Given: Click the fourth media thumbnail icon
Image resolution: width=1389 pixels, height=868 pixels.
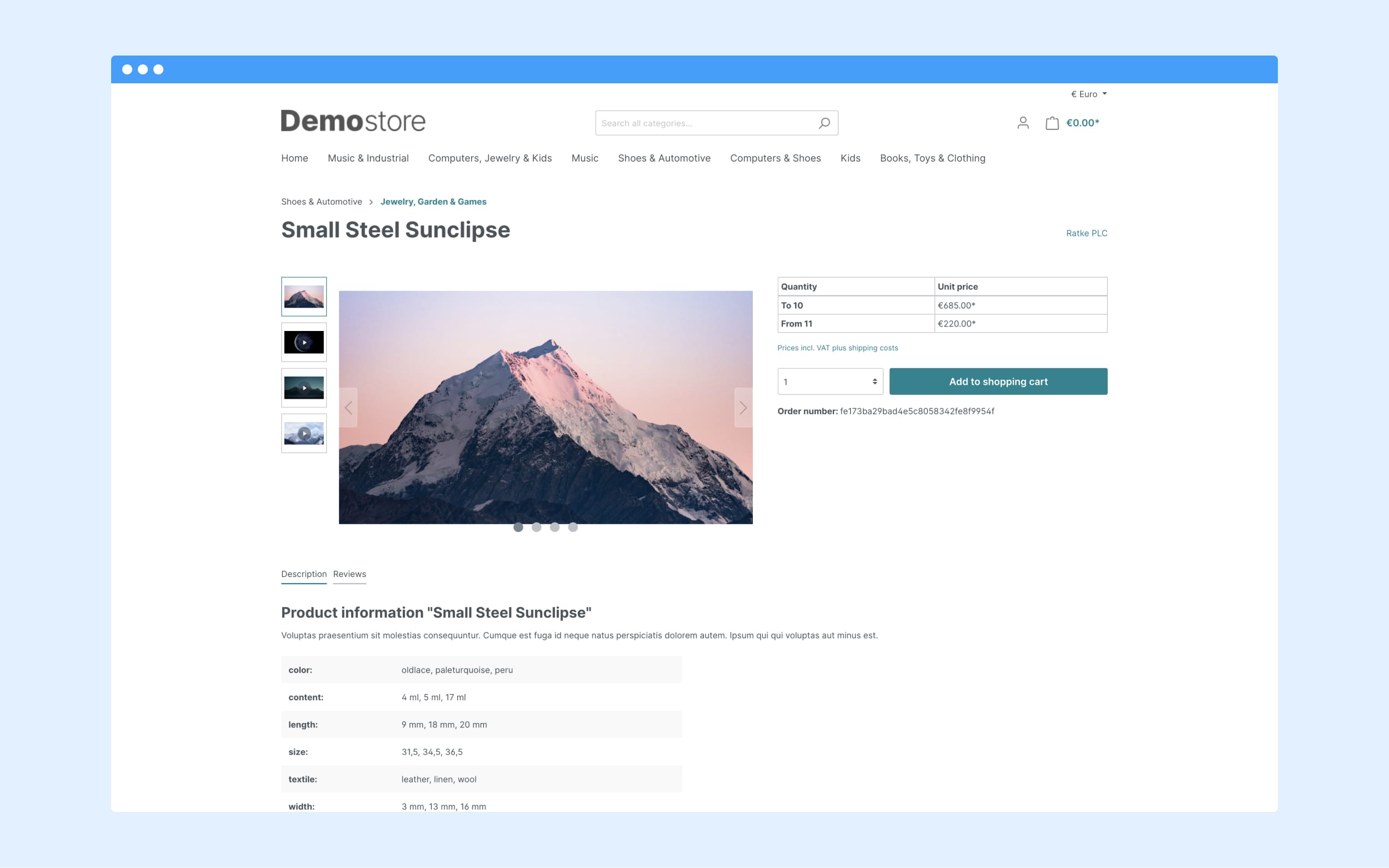Looking at the screenshot, I should (303, 432).
